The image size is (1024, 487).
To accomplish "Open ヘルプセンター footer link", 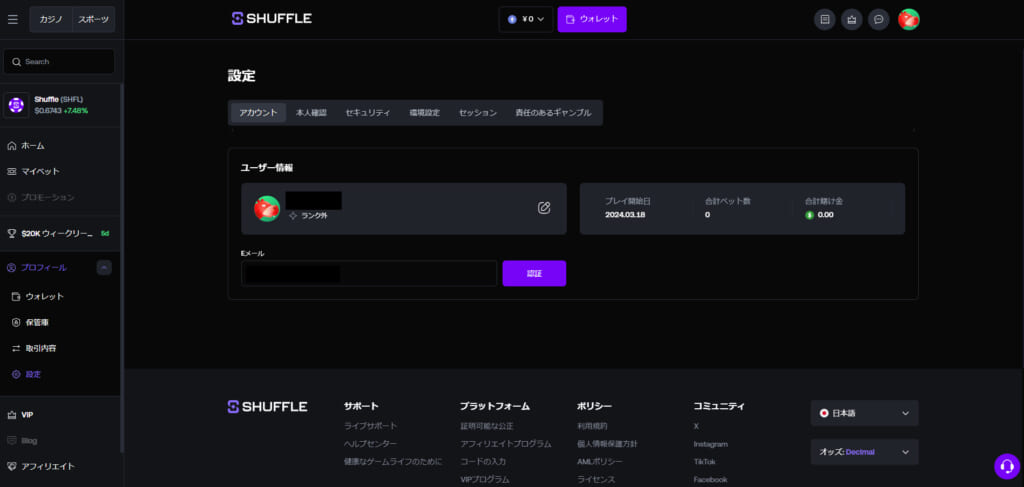I will pos(370,444).
